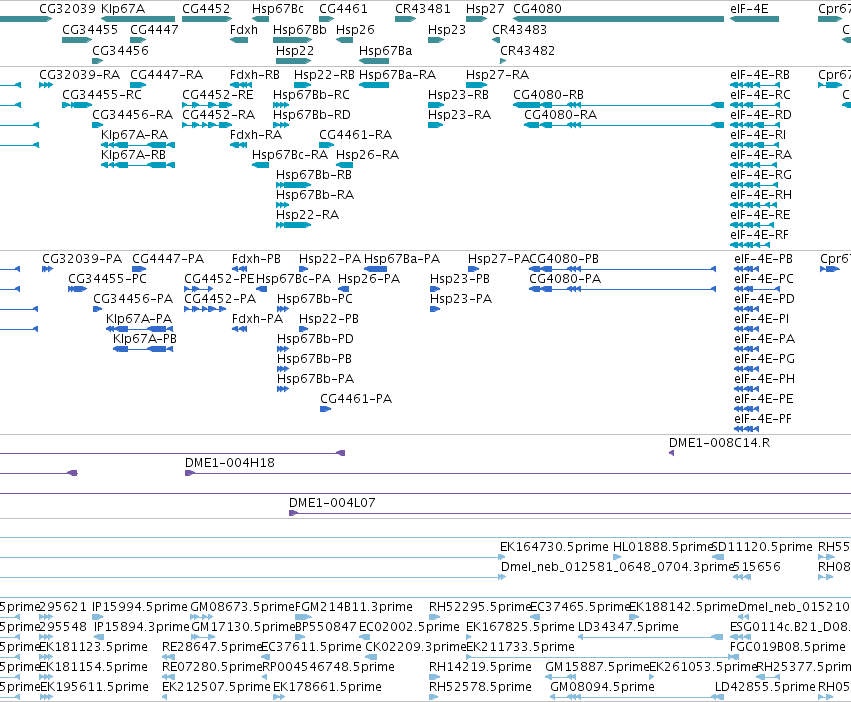Image resolution: width=851 pixels, height=702 pixels.
Task: Select EST EC02002.5prime
Action: pyautogui.click(x=409, y=627)
